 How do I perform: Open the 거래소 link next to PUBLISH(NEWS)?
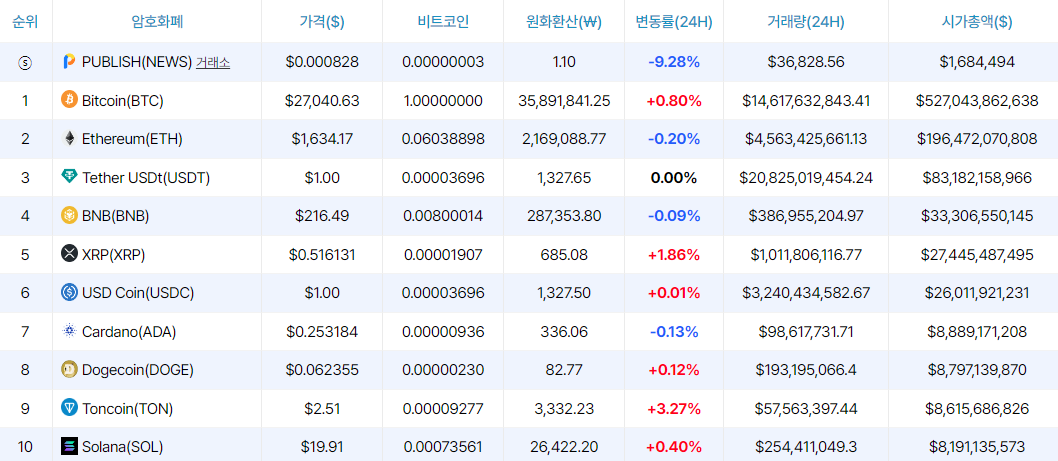coord(213,62)
